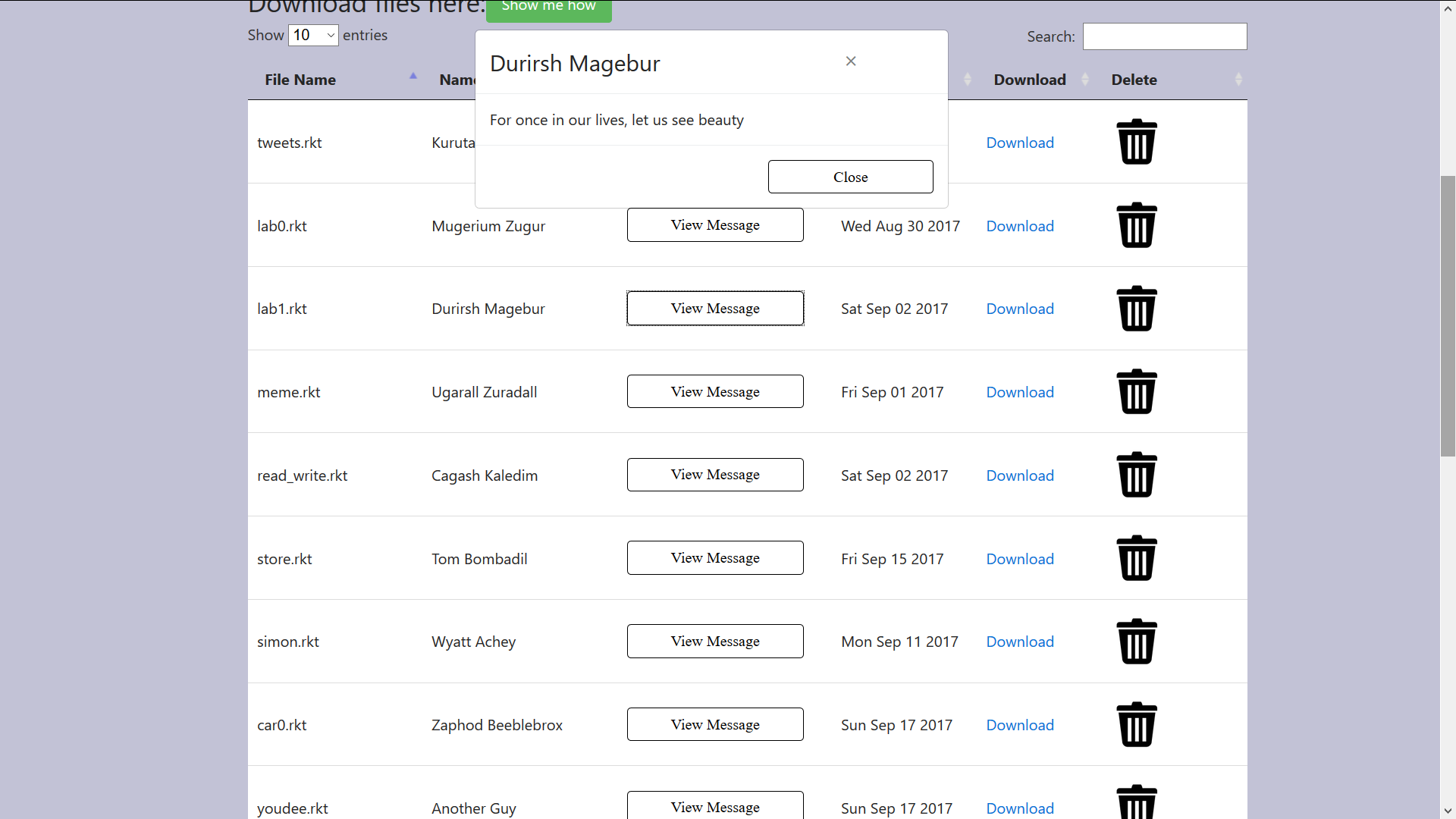The width and height of the screenshot is (1456, 819).
Task: Delete car0.rkt using trash icon
Action: pos(1136,725)
